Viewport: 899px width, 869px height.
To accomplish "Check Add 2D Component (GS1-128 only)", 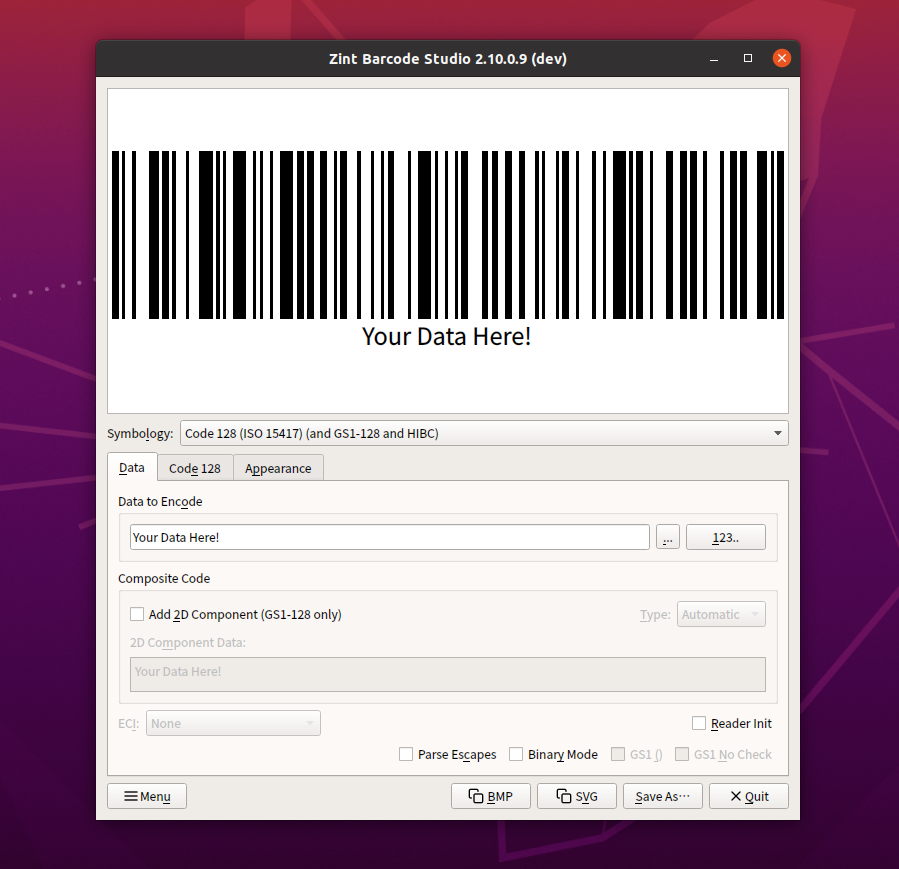I will pyautogui.click(x=137, y=614).
